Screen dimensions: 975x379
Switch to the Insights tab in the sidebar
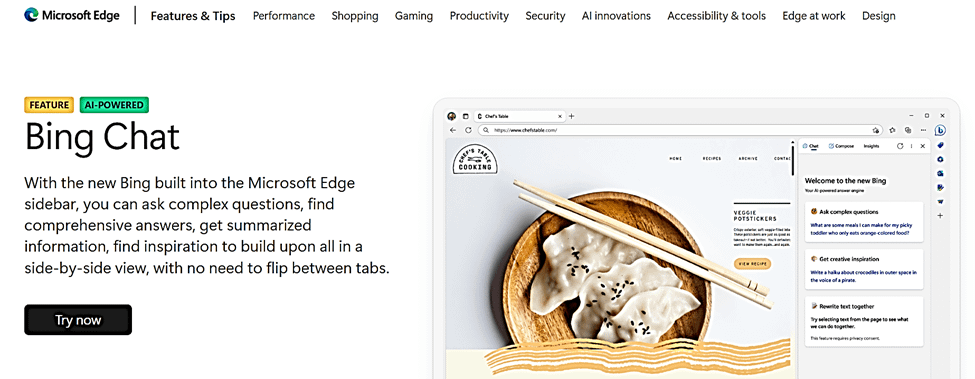tap(871, 146)
